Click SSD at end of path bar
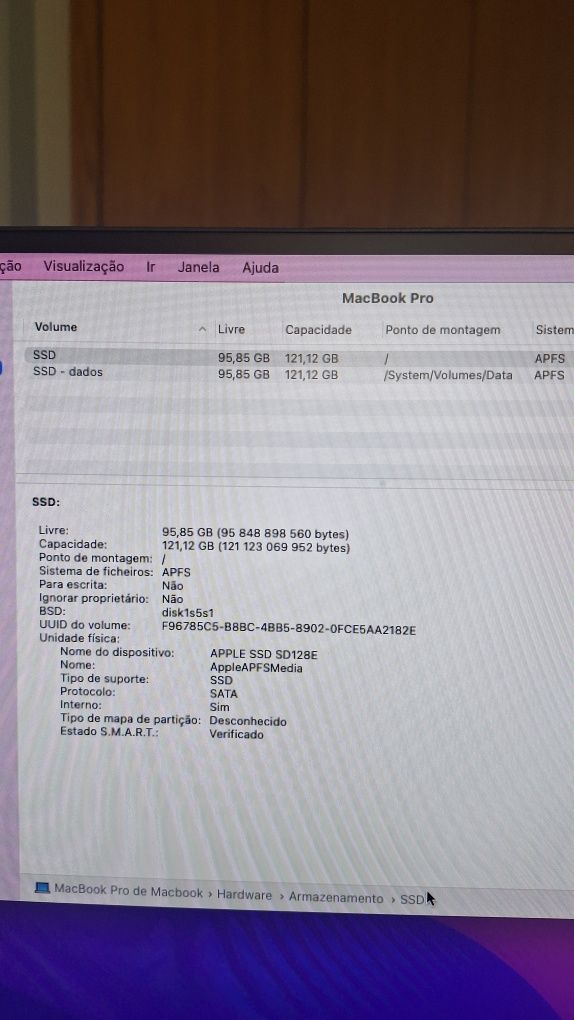This screenshot has height=1020, width=574. [x=411, y=900]
